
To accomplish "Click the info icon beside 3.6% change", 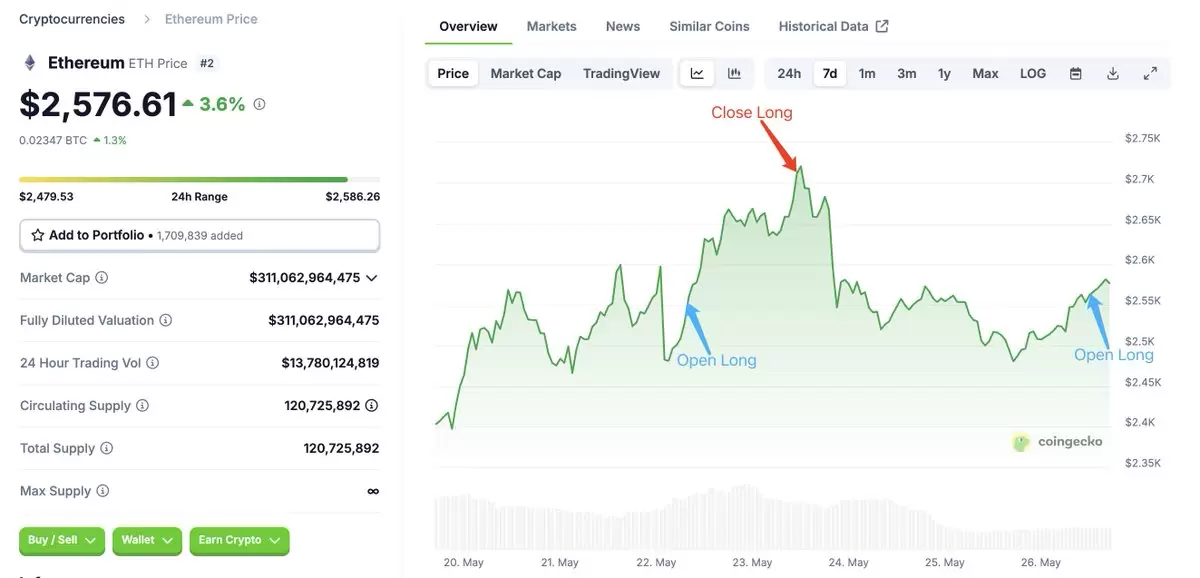I will 260,104.
